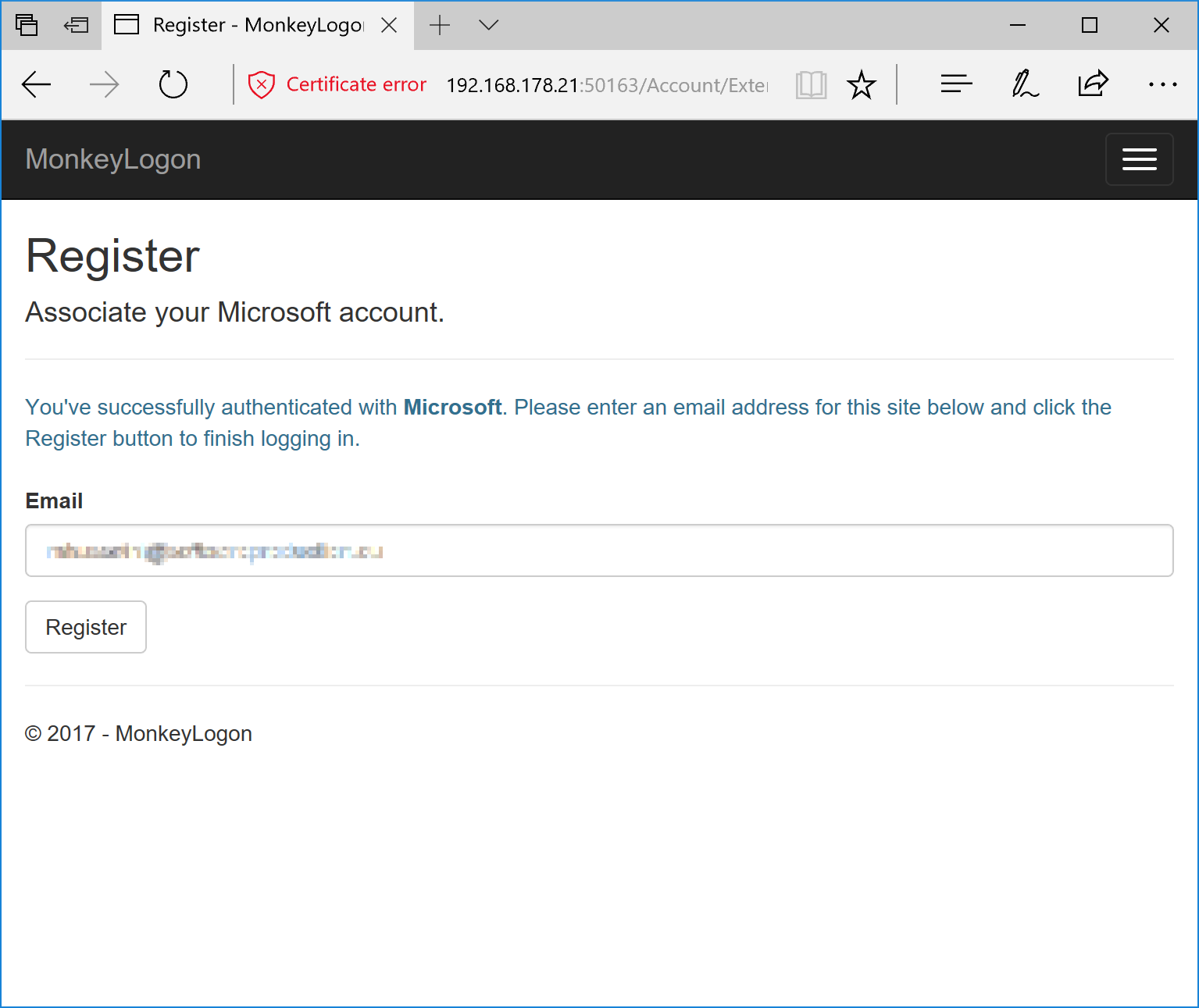Open Settings and more menu
The image size is (1199, 1008).
click(1163, 84)
